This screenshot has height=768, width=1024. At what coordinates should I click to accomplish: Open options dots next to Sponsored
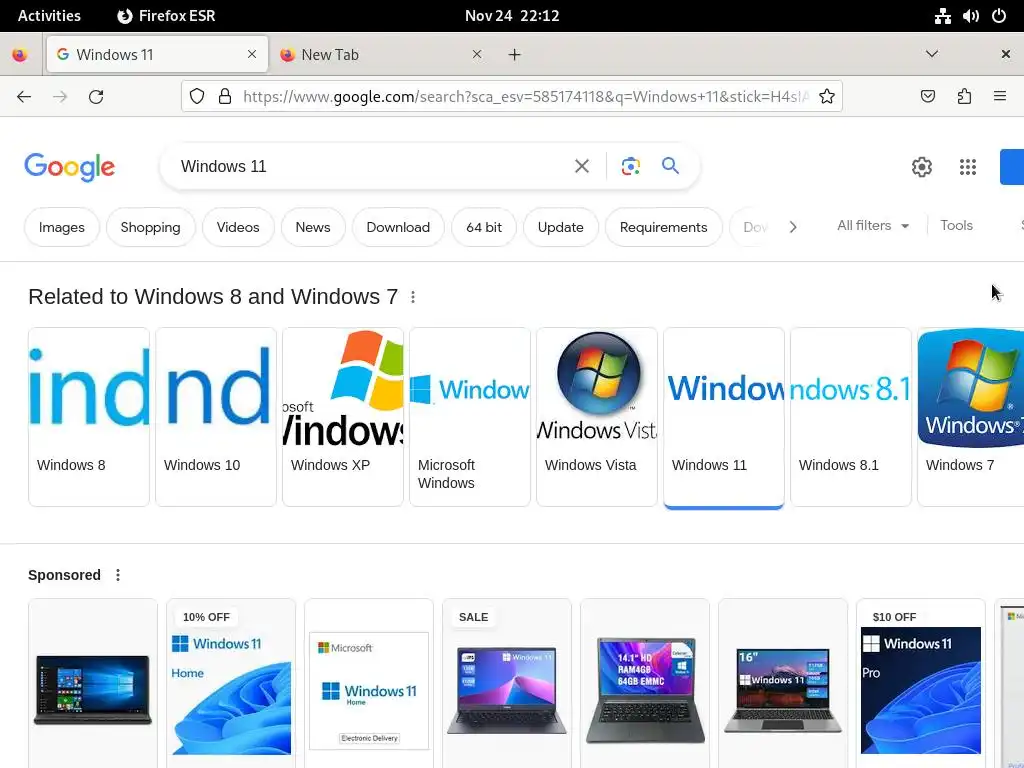tap(118, 575)
